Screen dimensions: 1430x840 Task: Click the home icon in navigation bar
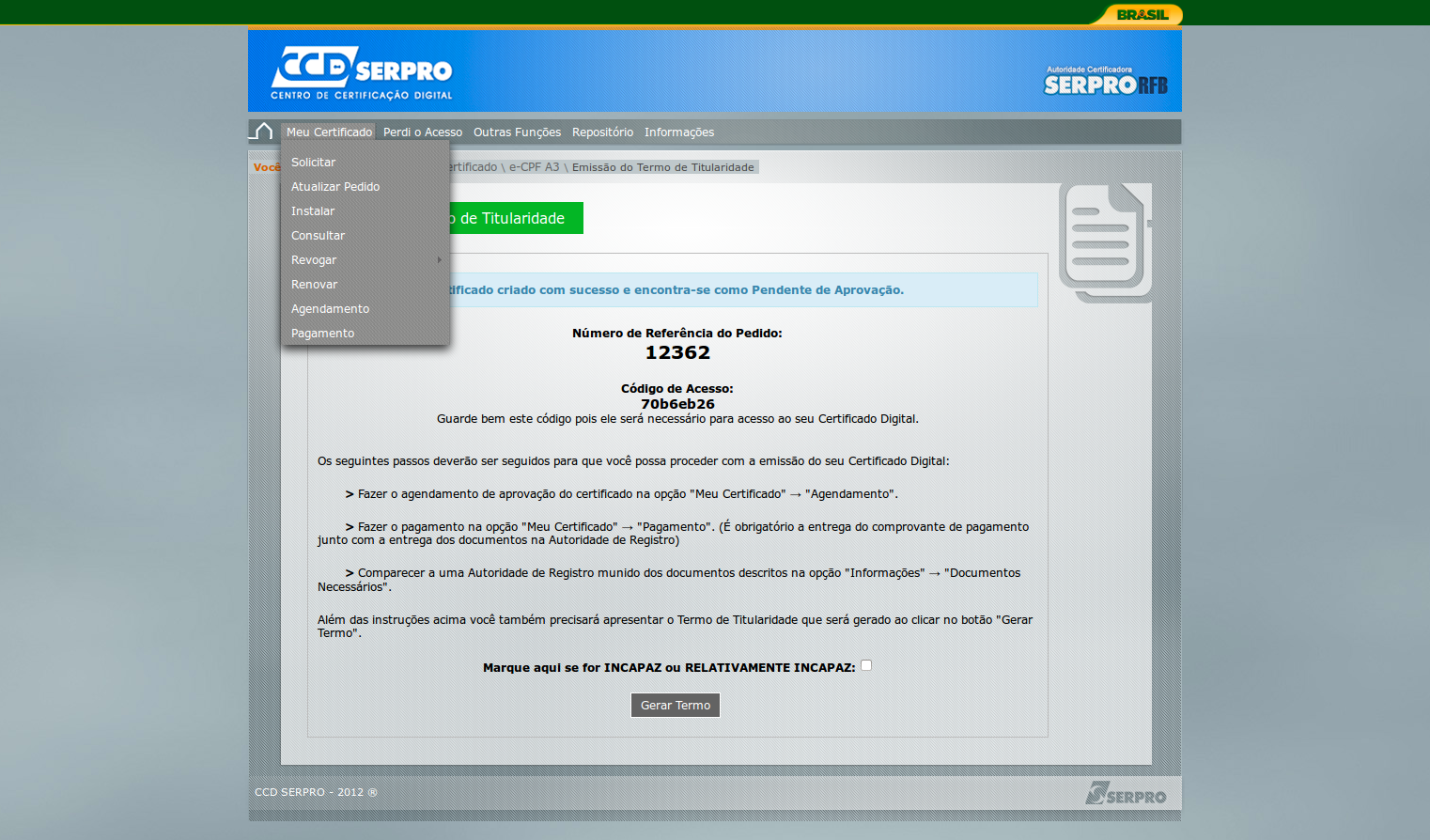(263, 132)
